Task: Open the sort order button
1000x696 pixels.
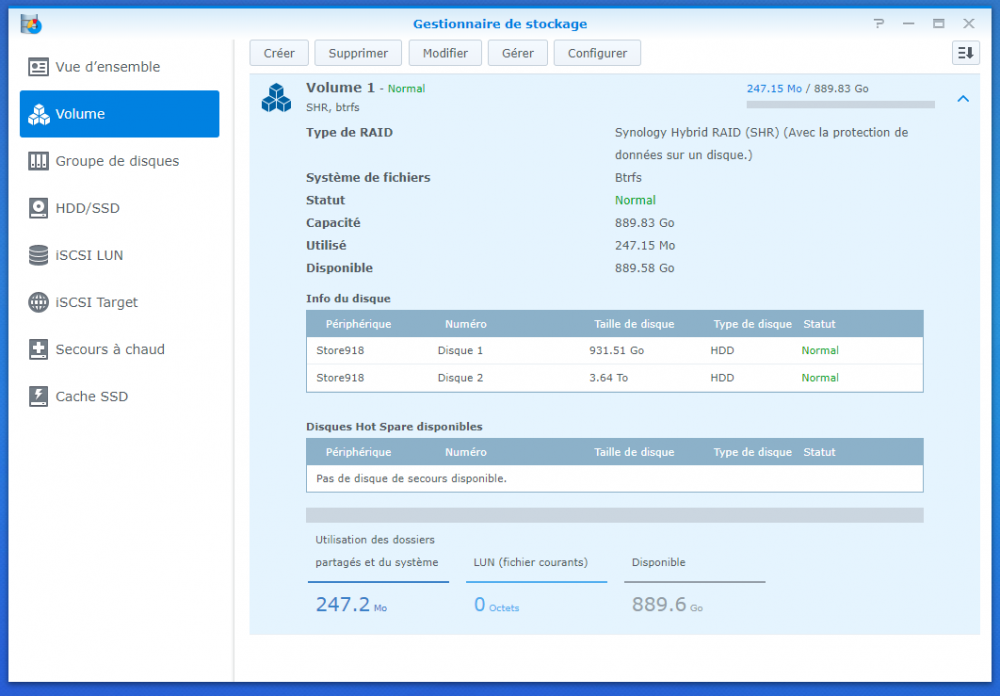Action: click(965, 53)
